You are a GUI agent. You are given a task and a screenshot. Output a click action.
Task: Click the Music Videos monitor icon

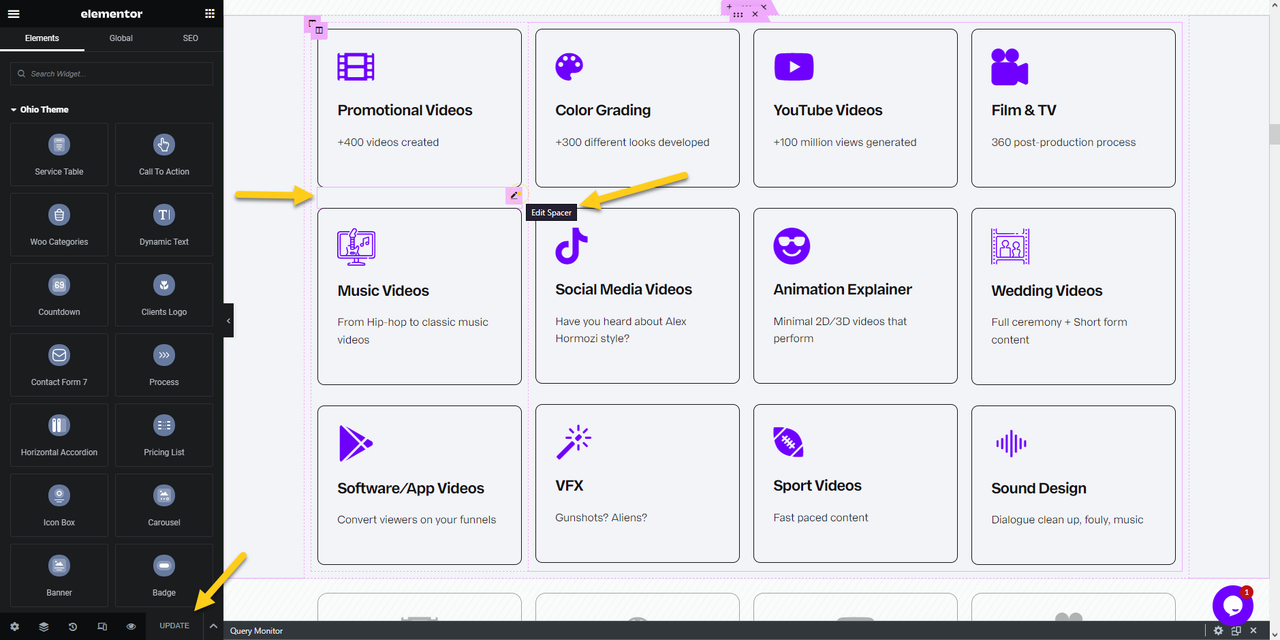tap(356, 247)
